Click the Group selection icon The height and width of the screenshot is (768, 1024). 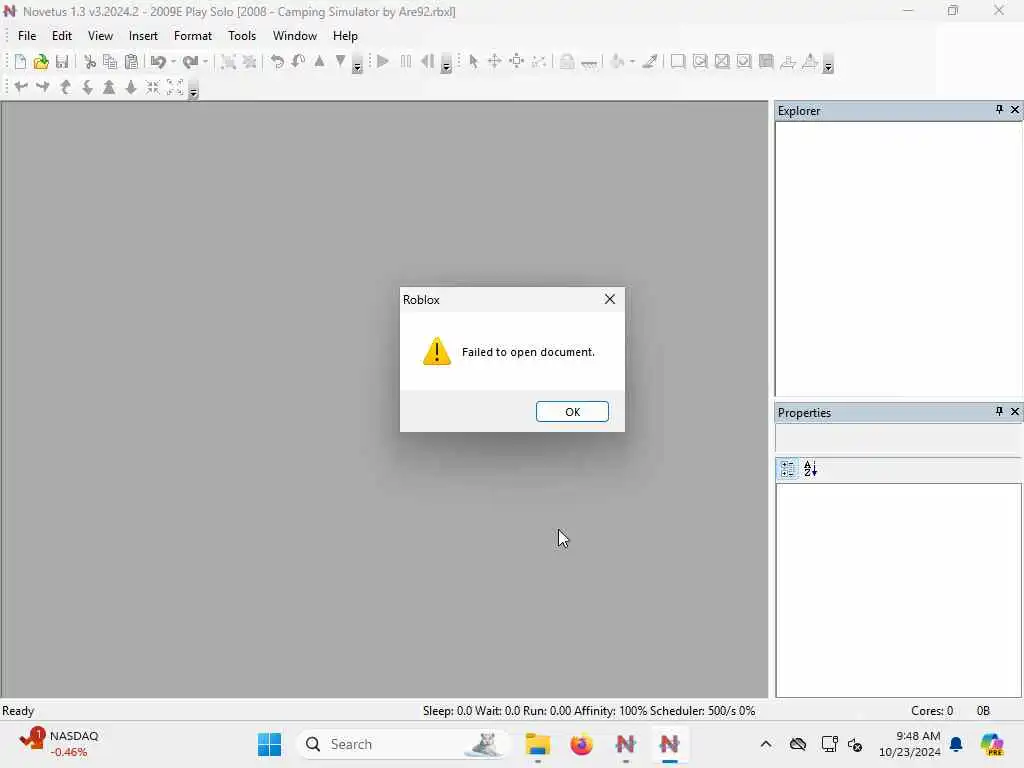[x=228, y=62]
